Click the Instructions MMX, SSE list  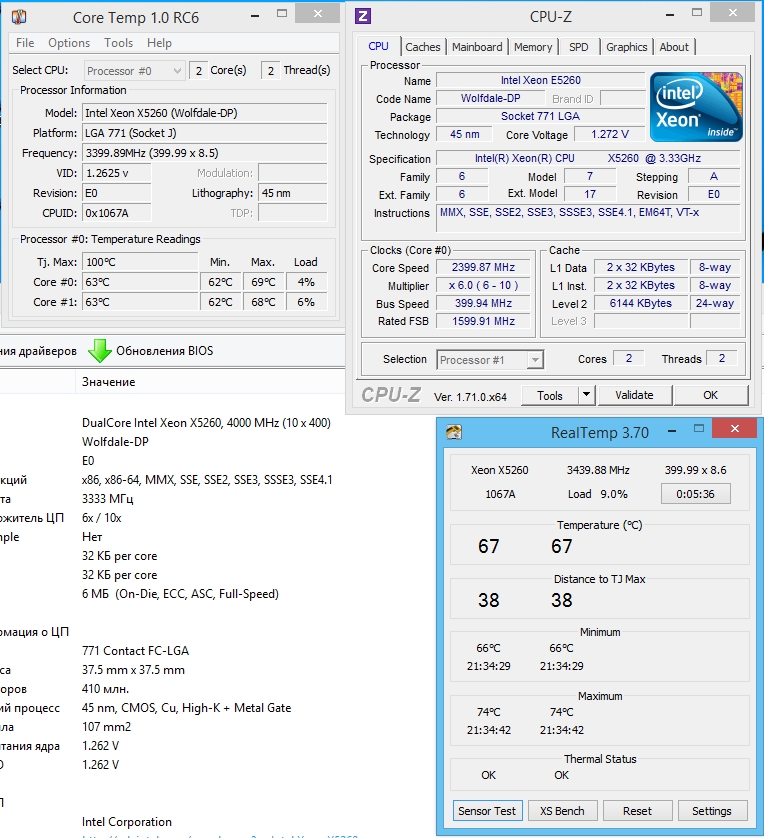point(588,219)
